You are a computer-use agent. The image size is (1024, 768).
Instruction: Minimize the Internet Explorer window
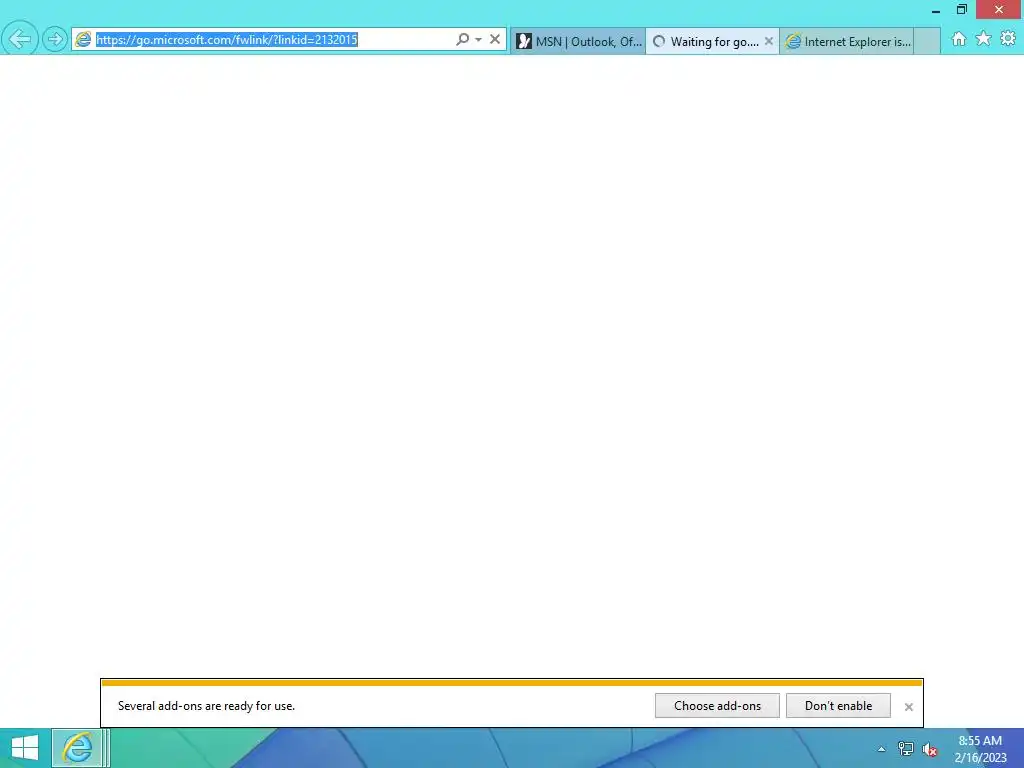click(936, 10)
